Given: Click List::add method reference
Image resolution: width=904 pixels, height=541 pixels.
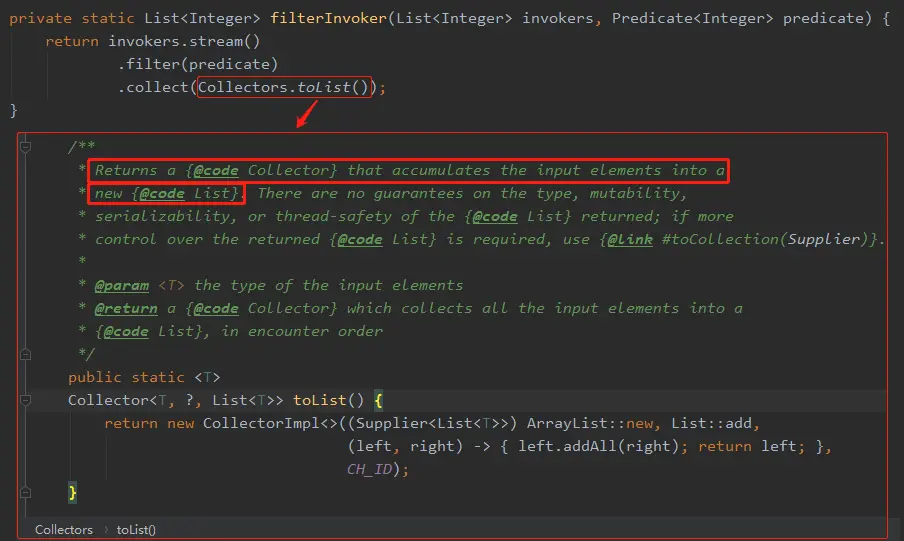Looking at the screenshot, I should 711,423.
